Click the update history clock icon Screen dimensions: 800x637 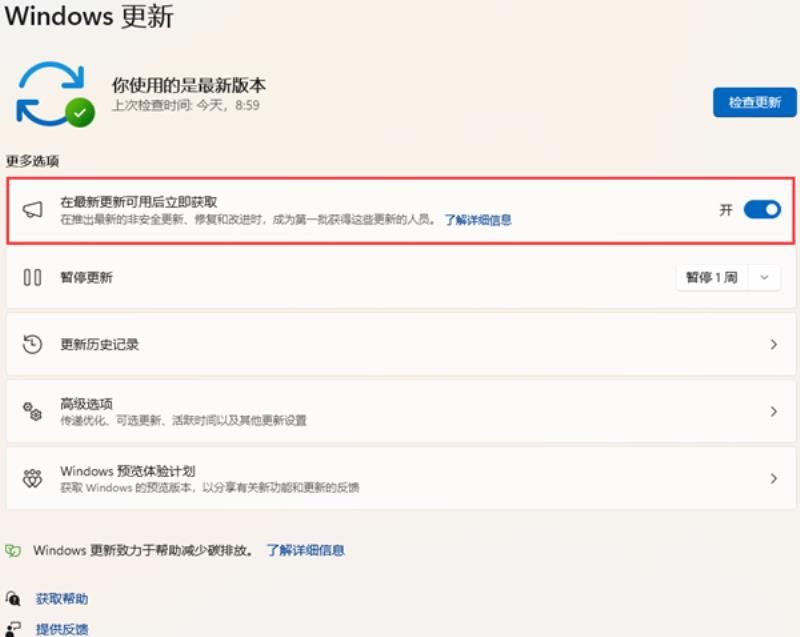[32, 344]
